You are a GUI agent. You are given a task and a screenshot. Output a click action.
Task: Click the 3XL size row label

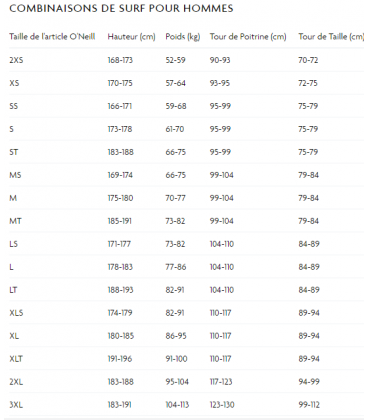(16, 405)
